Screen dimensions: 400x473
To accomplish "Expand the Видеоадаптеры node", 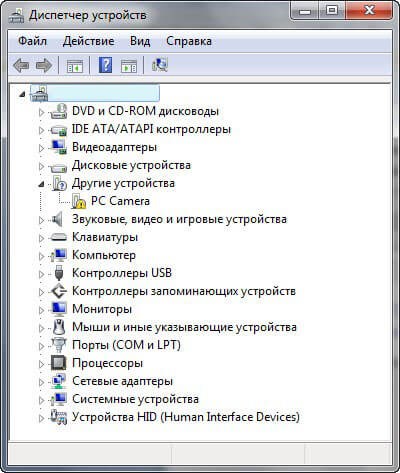I will tap(41, 148).
